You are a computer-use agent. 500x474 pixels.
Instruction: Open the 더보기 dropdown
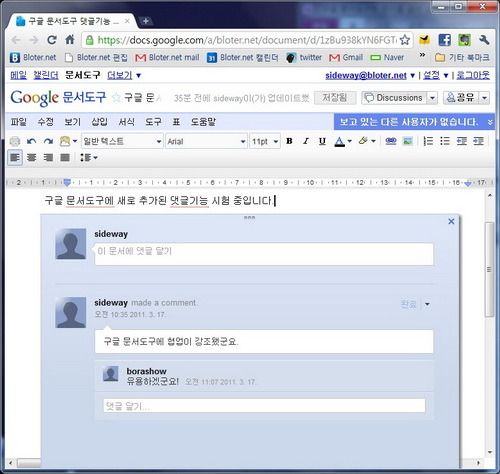[x=124, y=75]
